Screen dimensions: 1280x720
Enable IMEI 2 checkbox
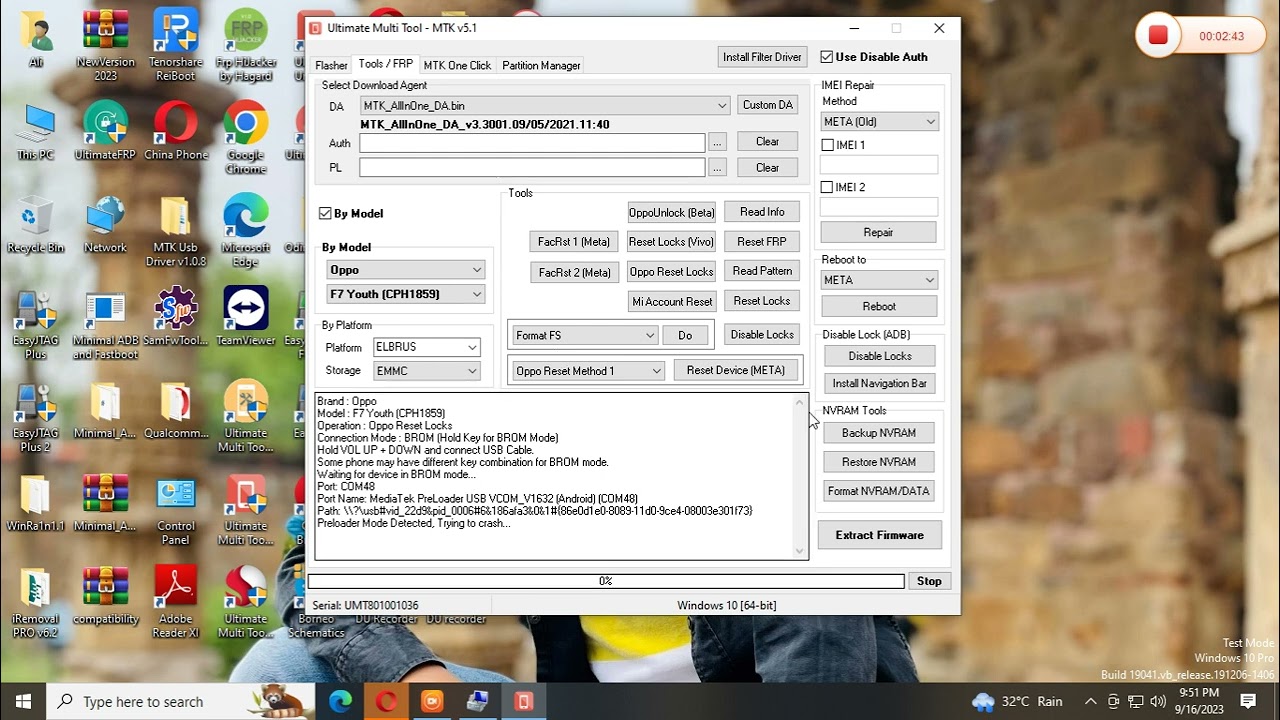click(x=827, y=187)
